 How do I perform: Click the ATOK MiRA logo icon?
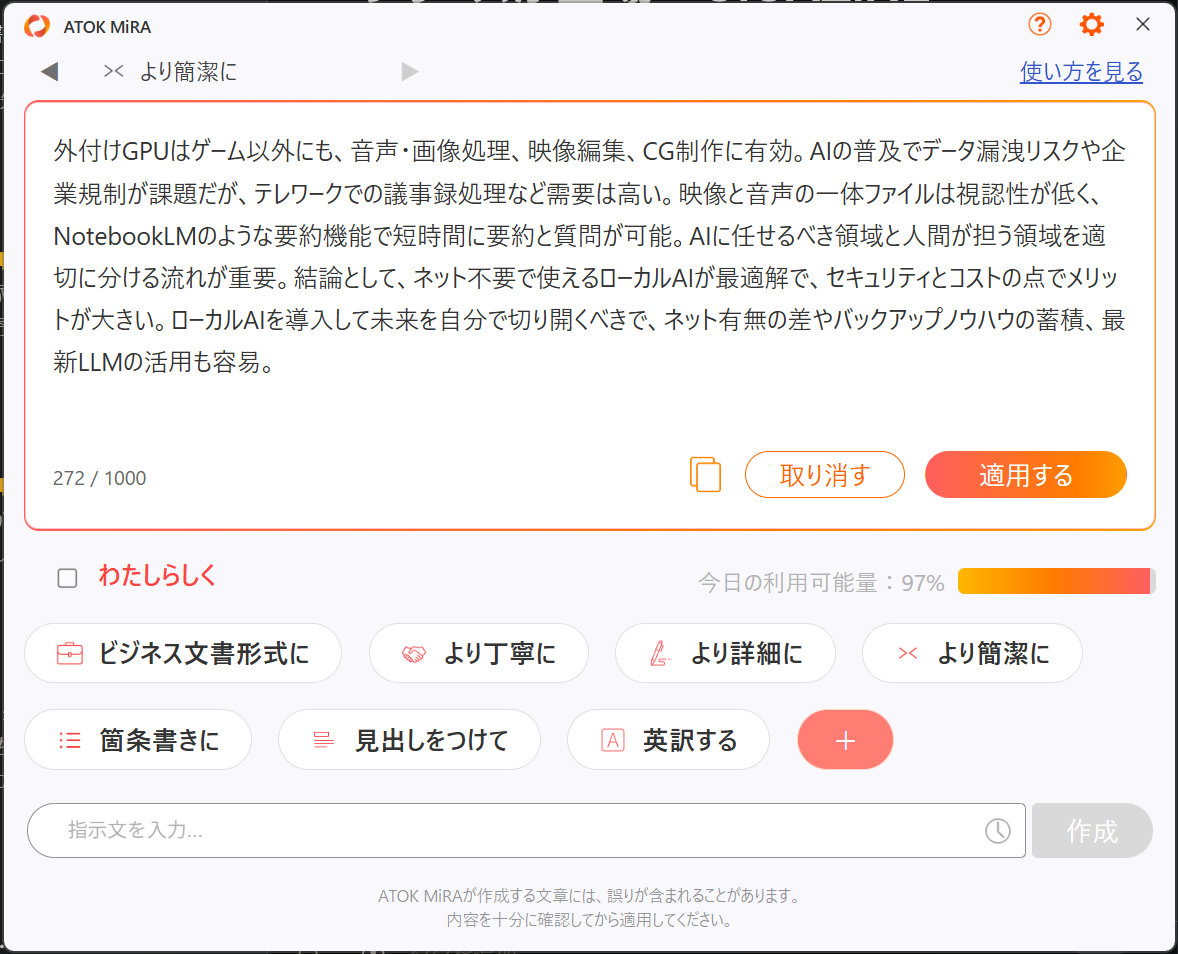click(x=37, y=26)
